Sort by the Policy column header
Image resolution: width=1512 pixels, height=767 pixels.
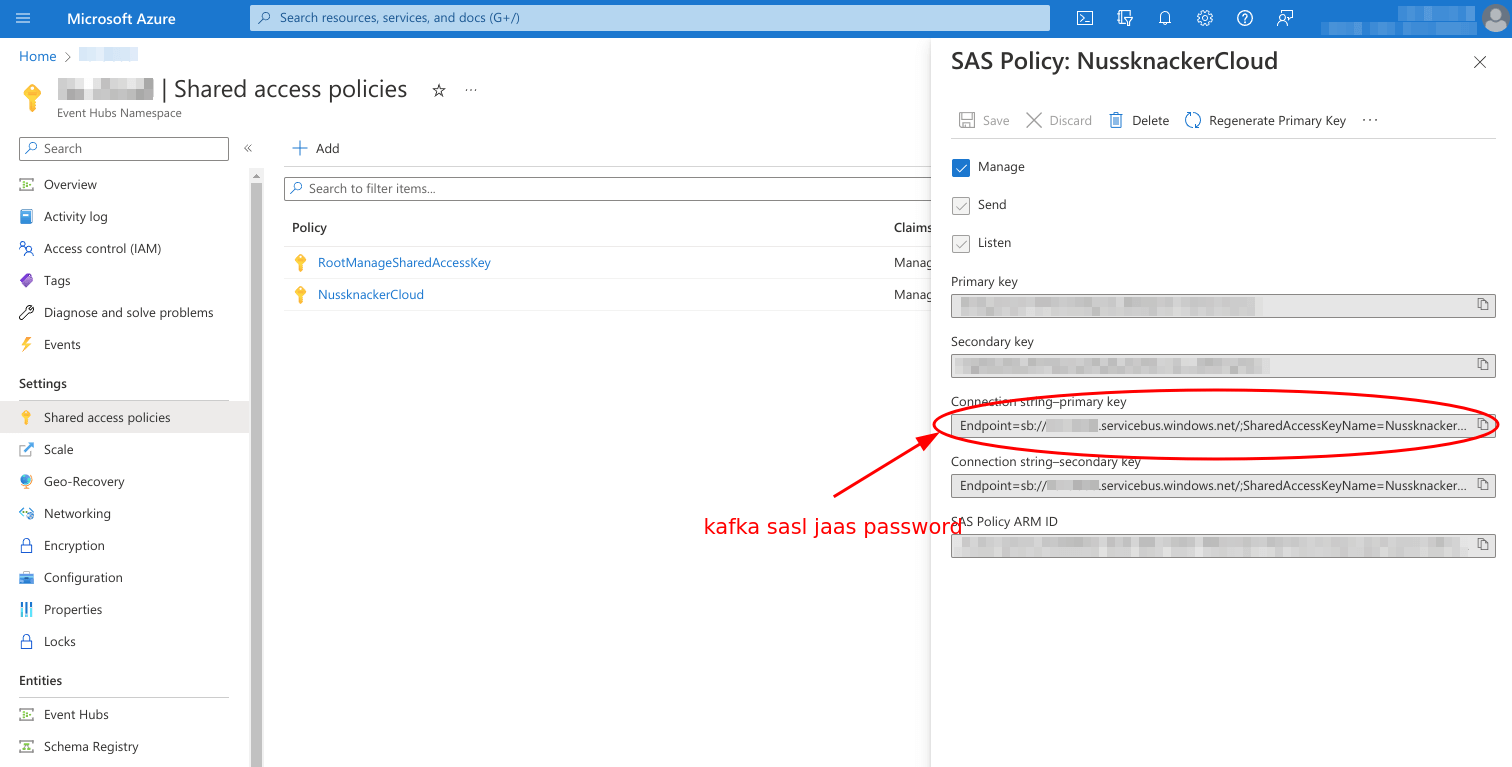pos(309,228)
